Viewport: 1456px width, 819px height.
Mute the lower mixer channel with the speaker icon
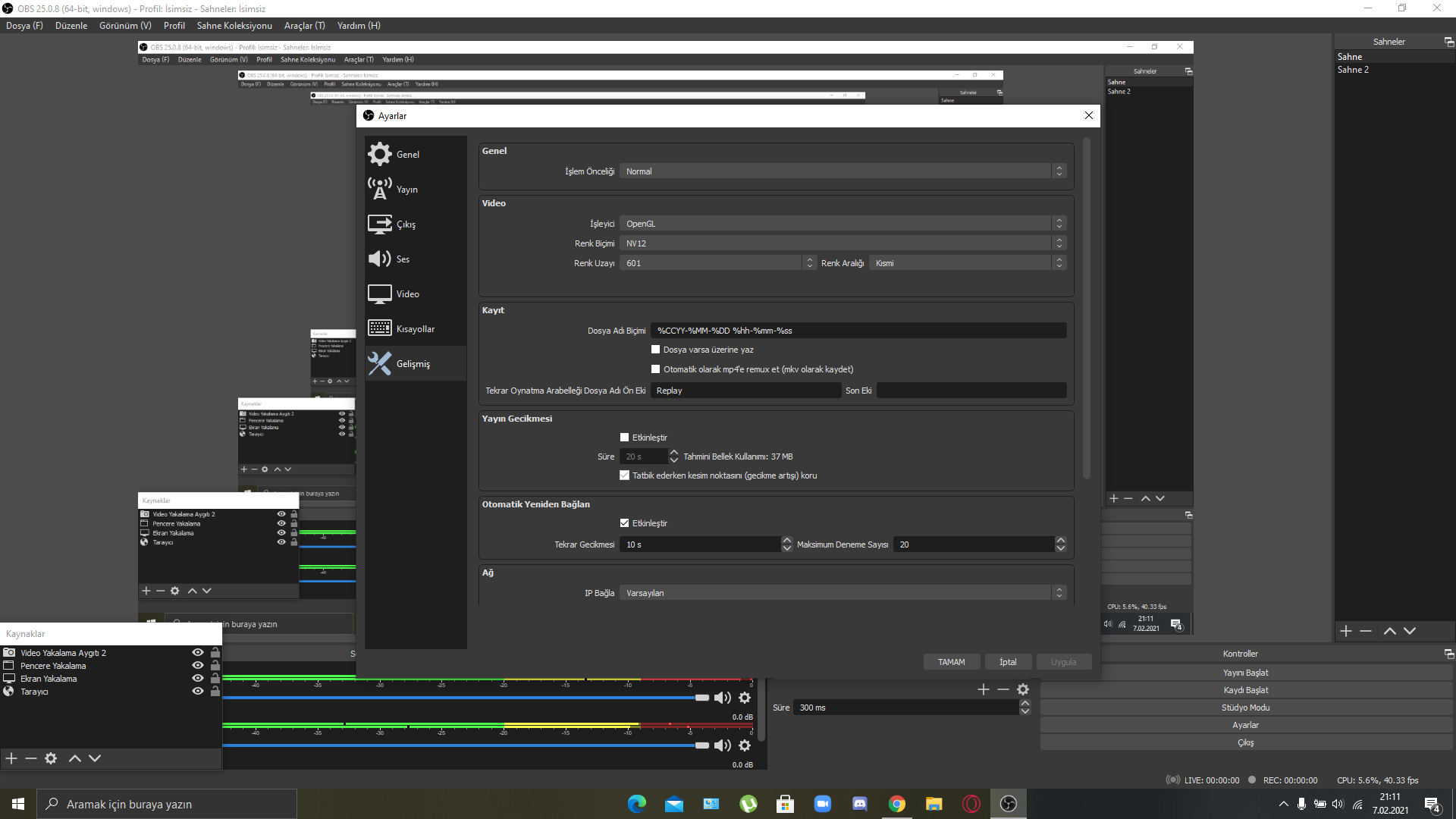(723, 745)
